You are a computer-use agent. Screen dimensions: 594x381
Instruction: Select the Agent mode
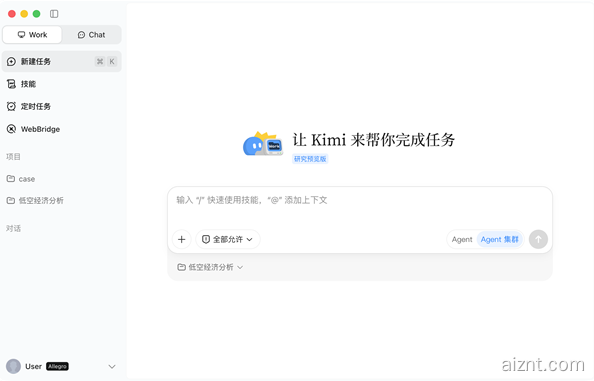point(462,239)
